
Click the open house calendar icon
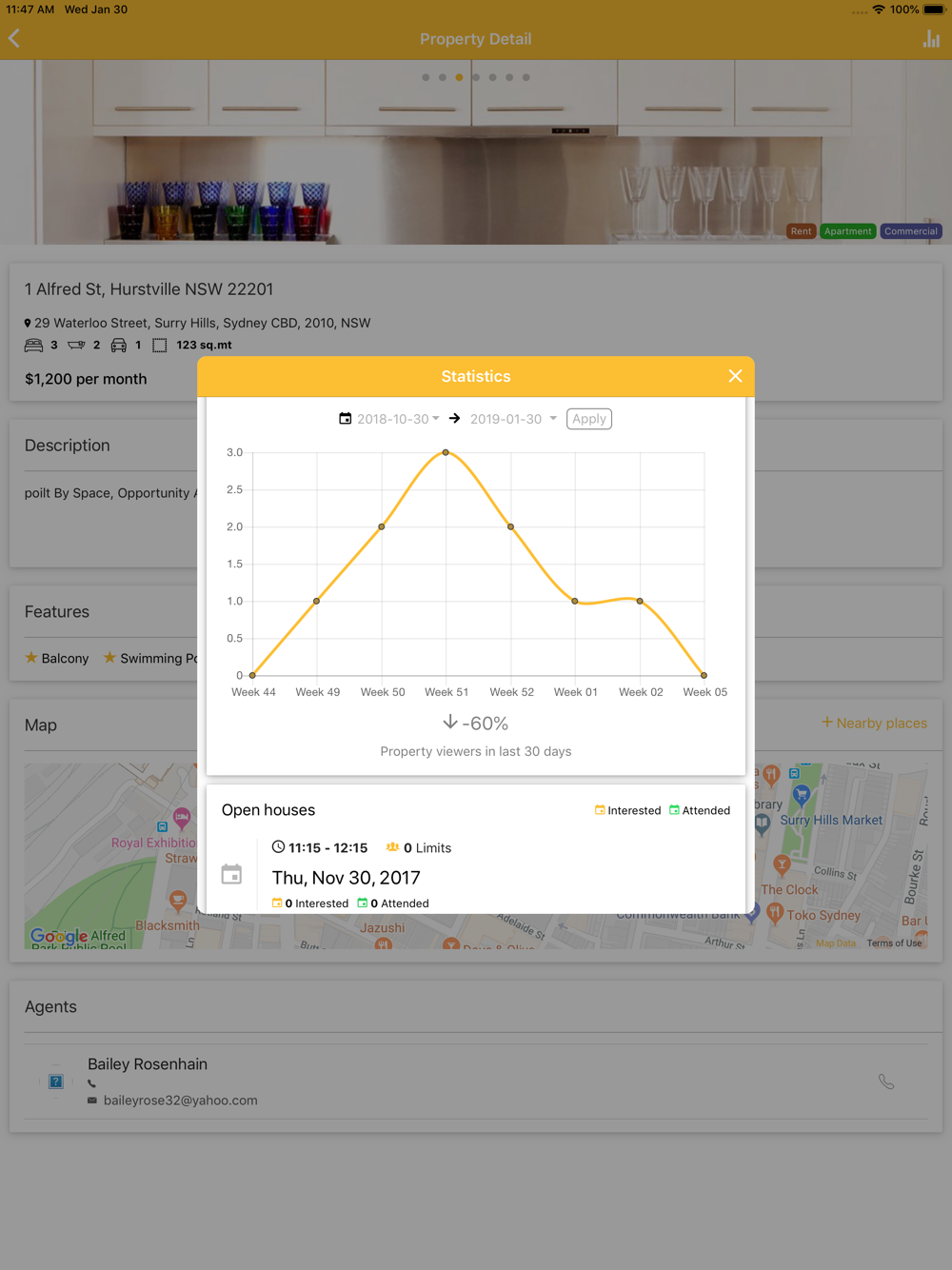[x=231, y=874]
